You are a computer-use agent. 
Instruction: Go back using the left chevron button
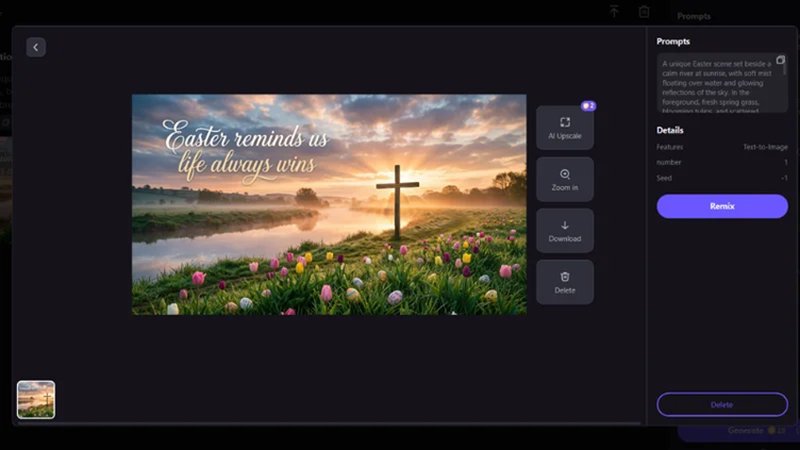(36, 47)
